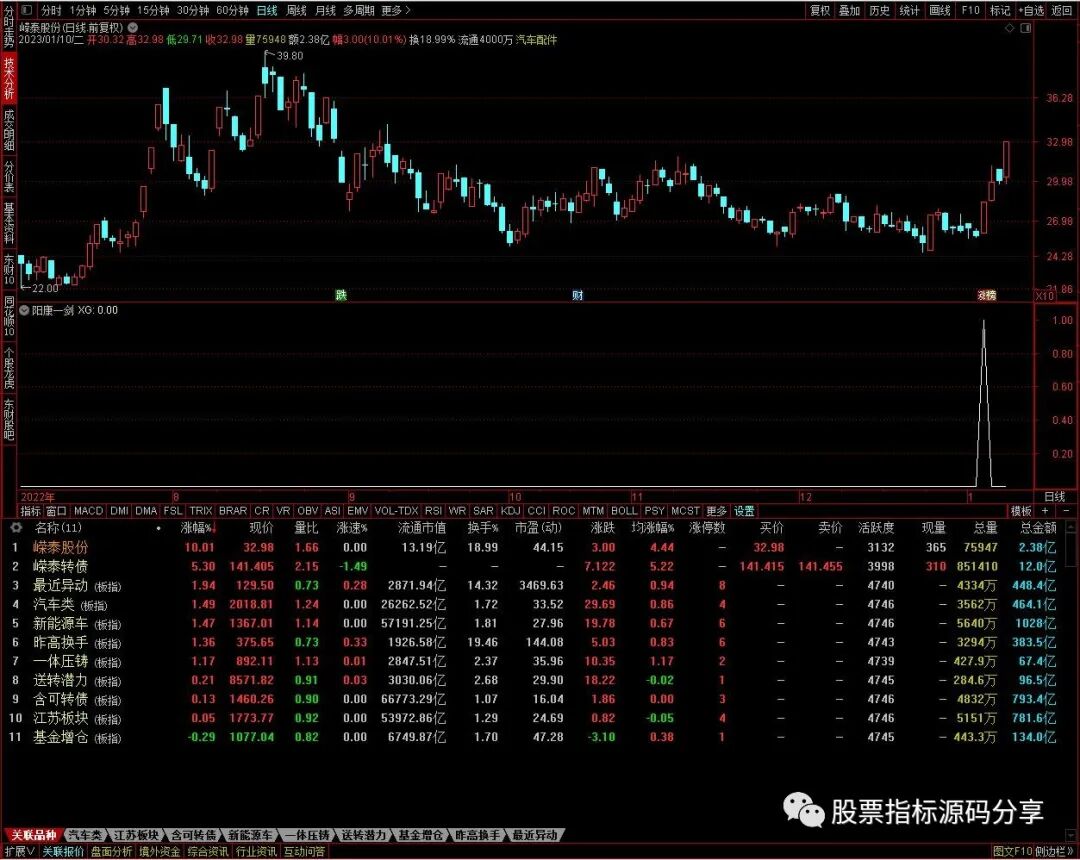Select the RSI indicator
Image resolution: width=1080 pixels, height=860 pixels.
point(433,511)
